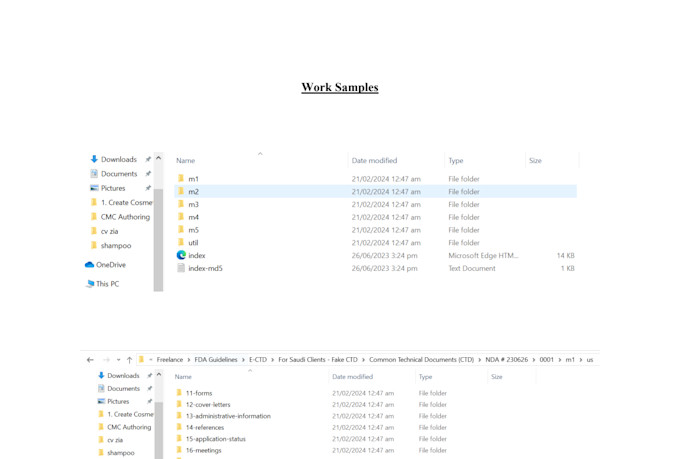This screenshot has height=459, width=680.
Task: Open the 11-forms folder
Action: point(199,393)
